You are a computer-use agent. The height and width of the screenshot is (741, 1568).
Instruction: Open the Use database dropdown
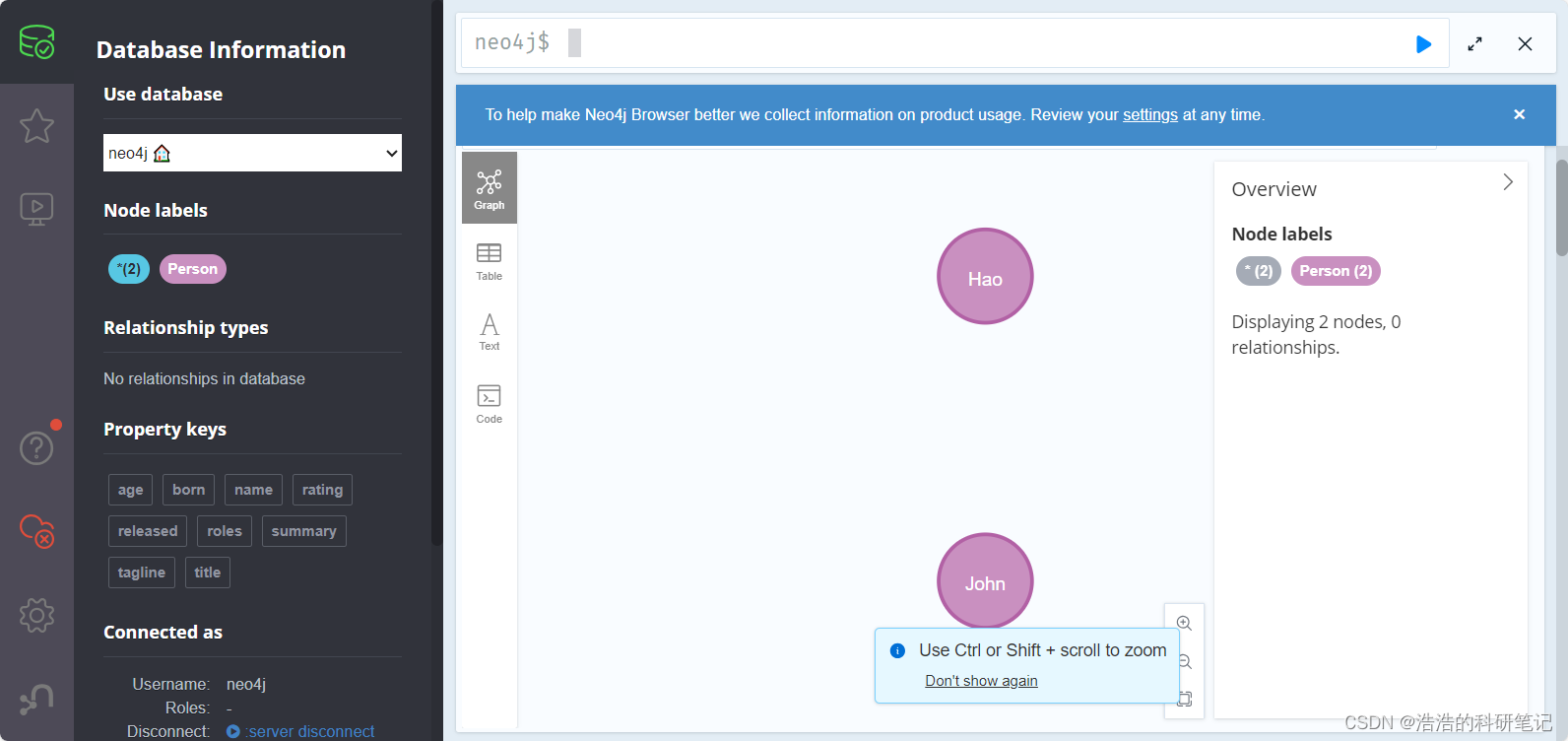[x=252, y=153]
